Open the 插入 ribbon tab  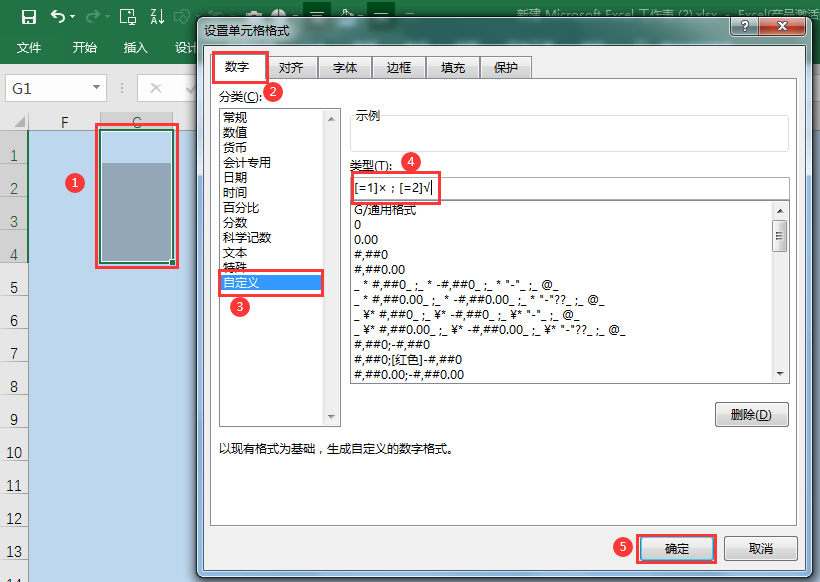coord(135,48)
